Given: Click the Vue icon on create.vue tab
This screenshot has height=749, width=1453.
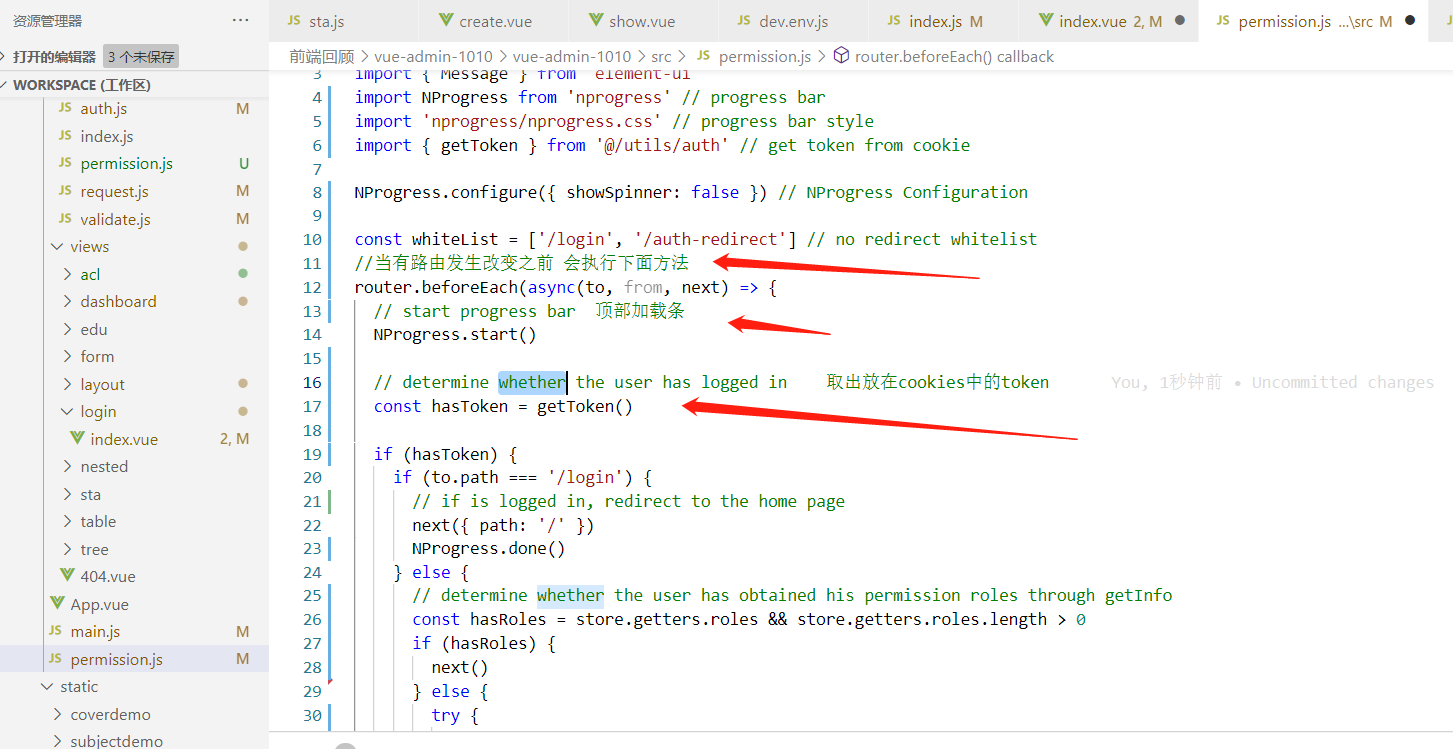Looking at the screenshot, I should [446, 21].
